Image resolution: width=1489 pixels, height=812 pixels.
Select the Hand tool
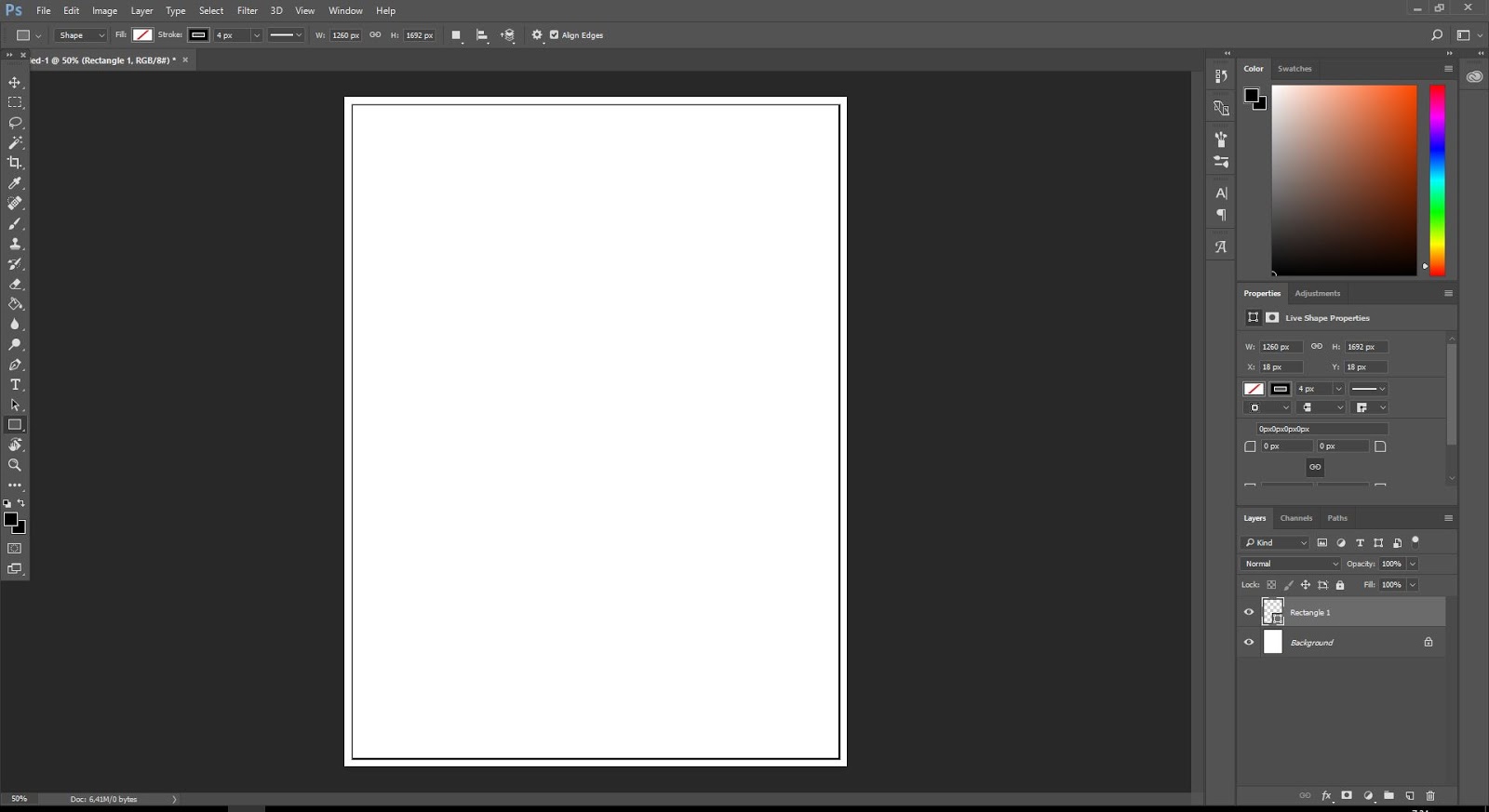pyautogui.click(x=15, y=445)
